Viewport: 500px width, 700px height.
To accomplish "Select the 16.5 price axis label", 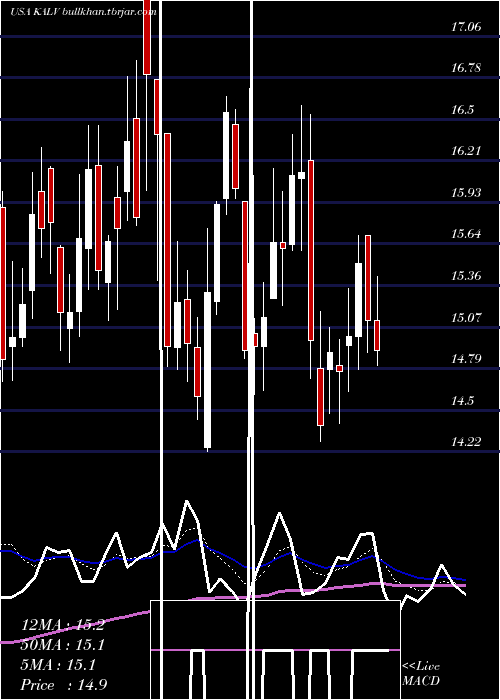I will 462,110.
